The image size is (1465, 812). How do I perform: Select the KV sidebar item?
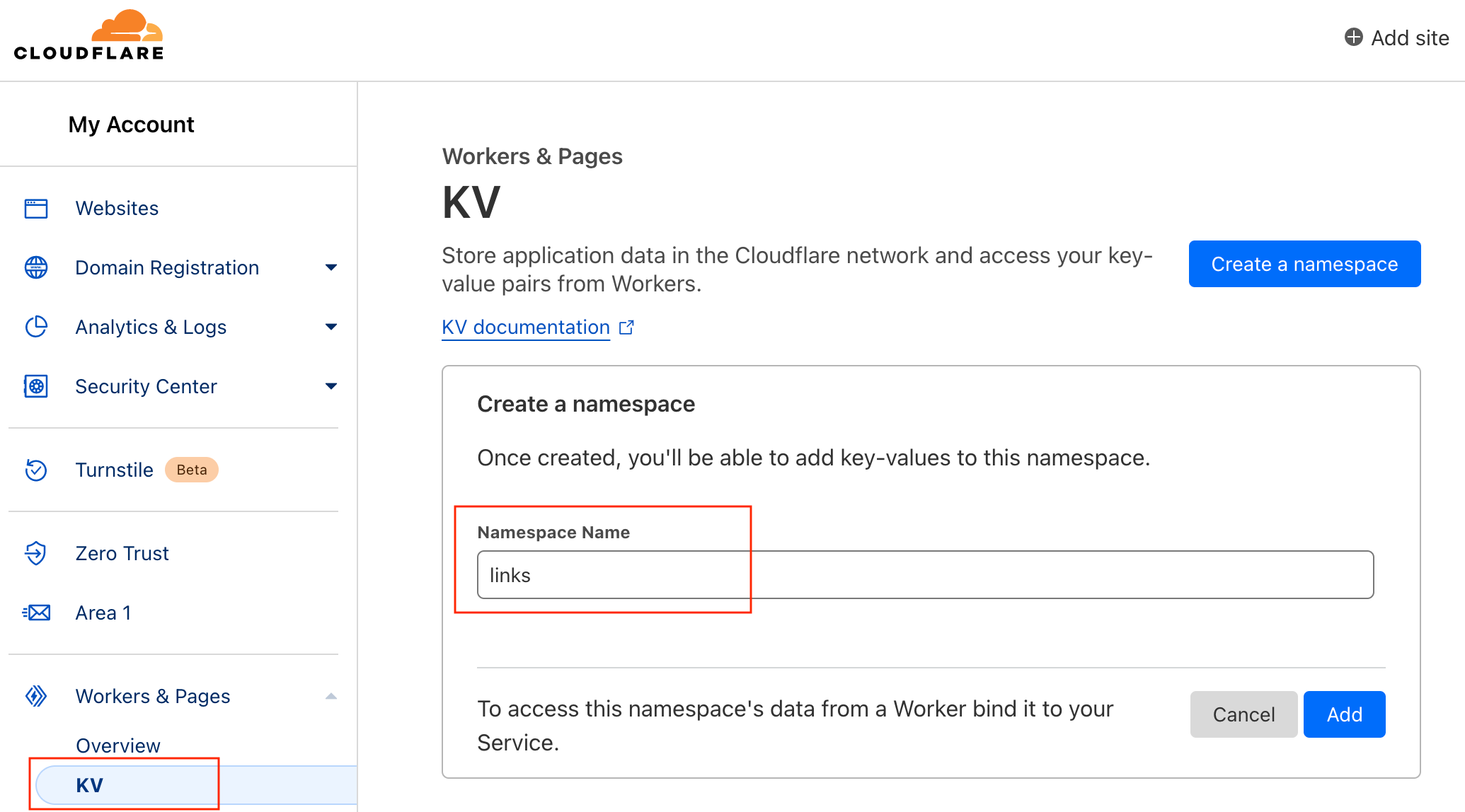[x=90, y=785]
